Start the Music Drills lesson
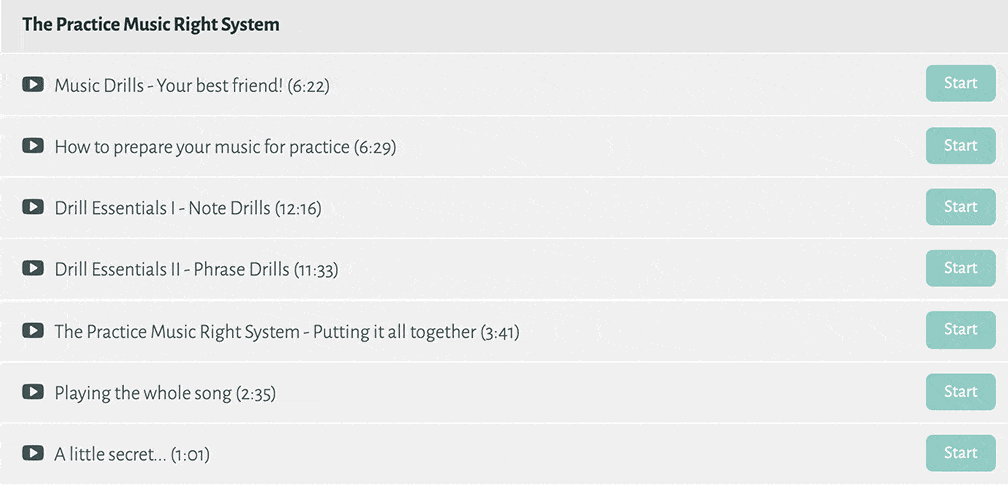The height and width of the screenshot is (485, 1008). 960,84
